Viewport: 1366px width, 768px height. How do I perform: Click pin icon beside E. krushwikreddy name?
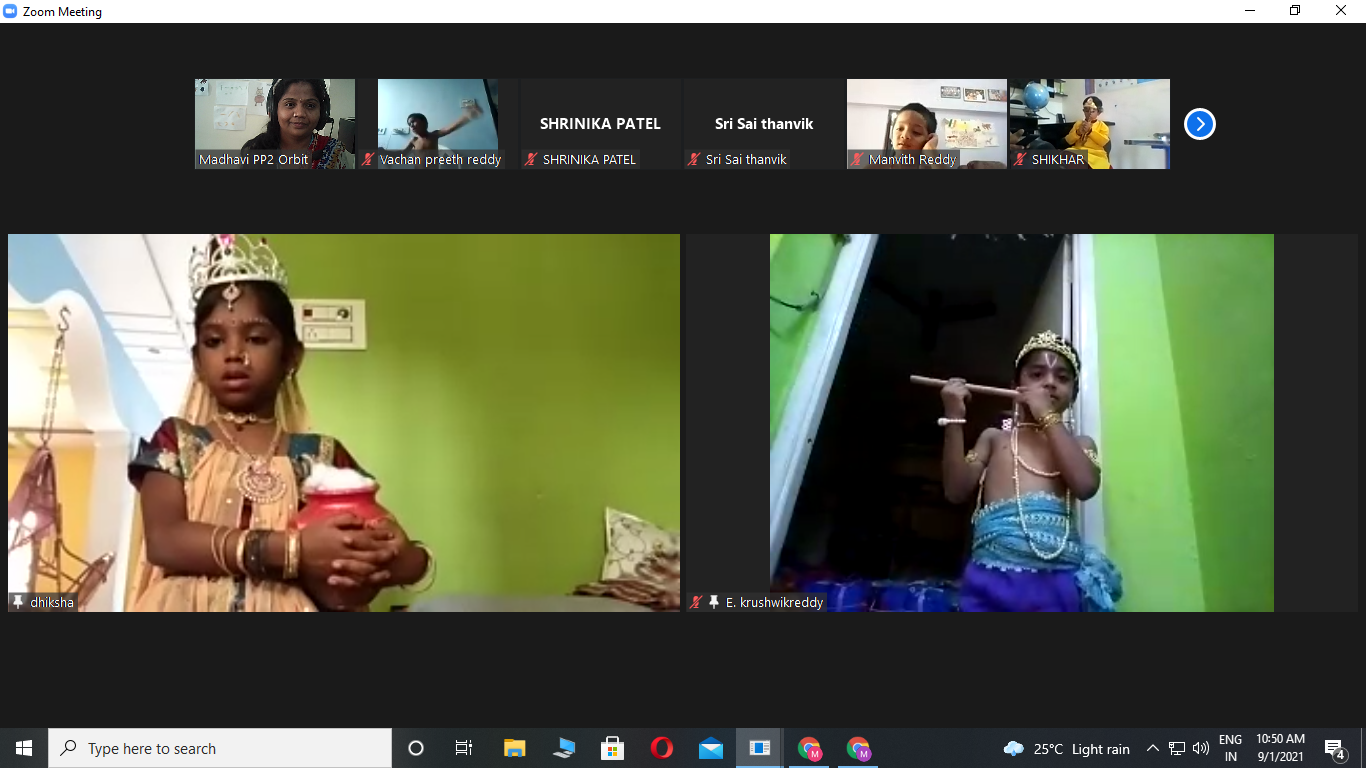[x=713, y=602]
